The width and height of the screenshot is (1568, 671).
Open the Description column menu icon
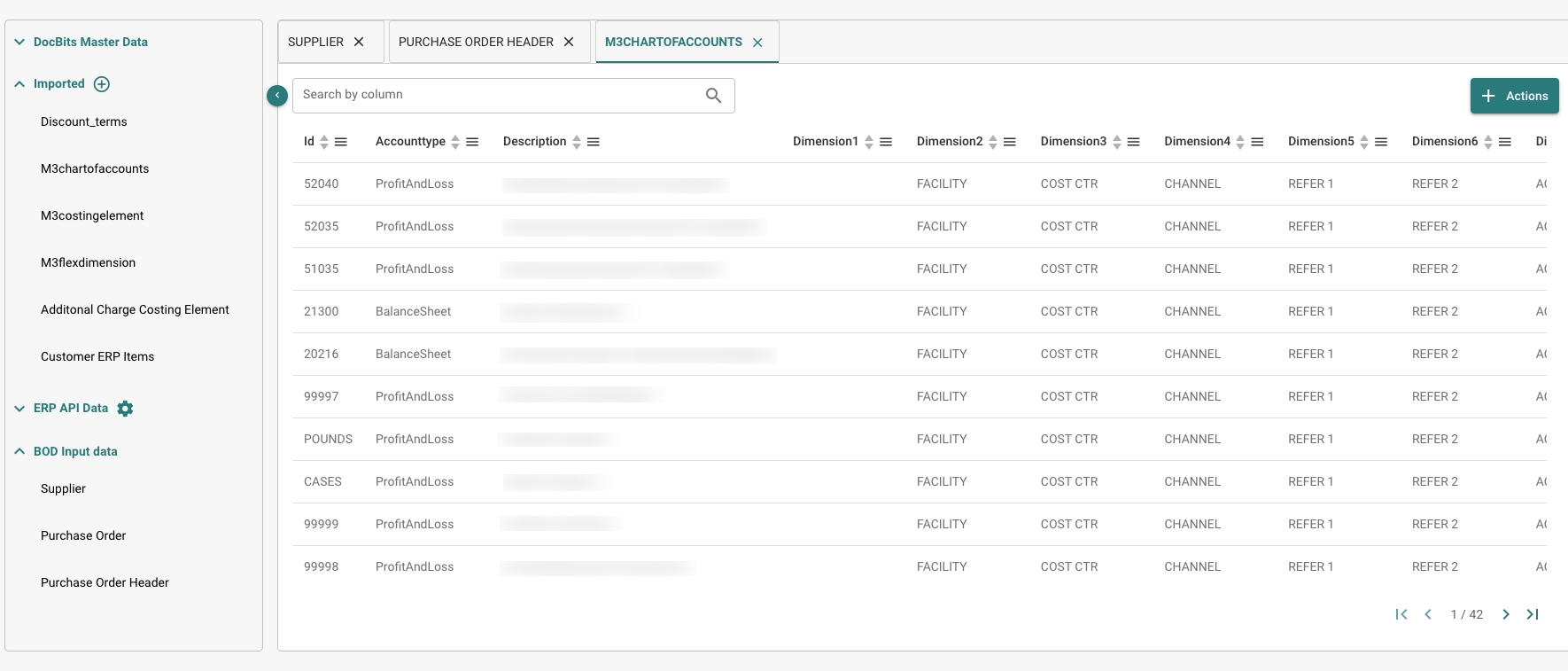[594, 142]
